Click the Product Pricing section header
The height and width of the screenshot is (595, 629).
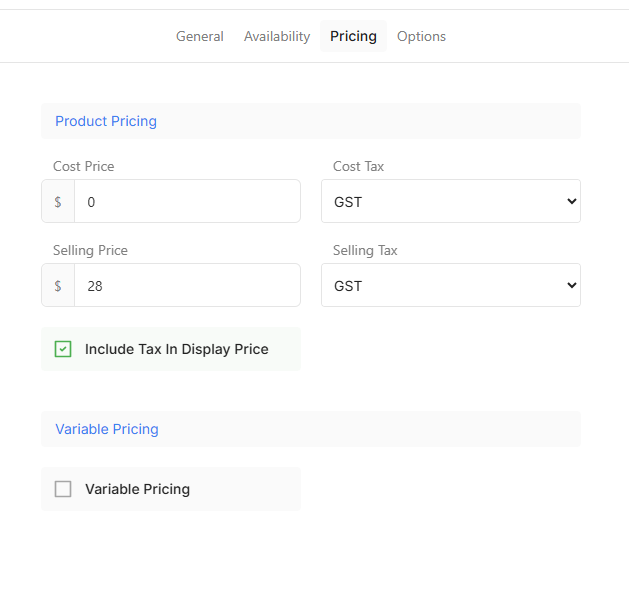tap(106, 121)
